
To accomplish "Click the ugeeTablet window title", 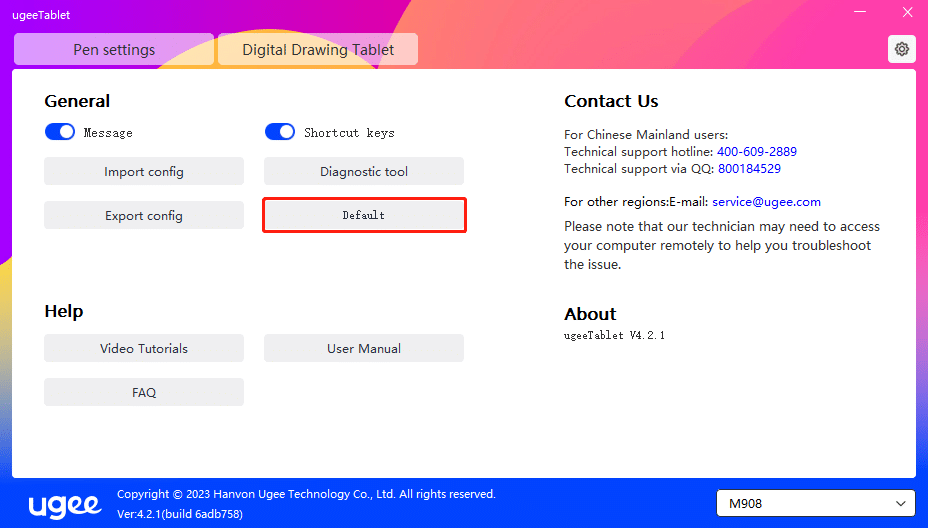I will coord(41,15).
